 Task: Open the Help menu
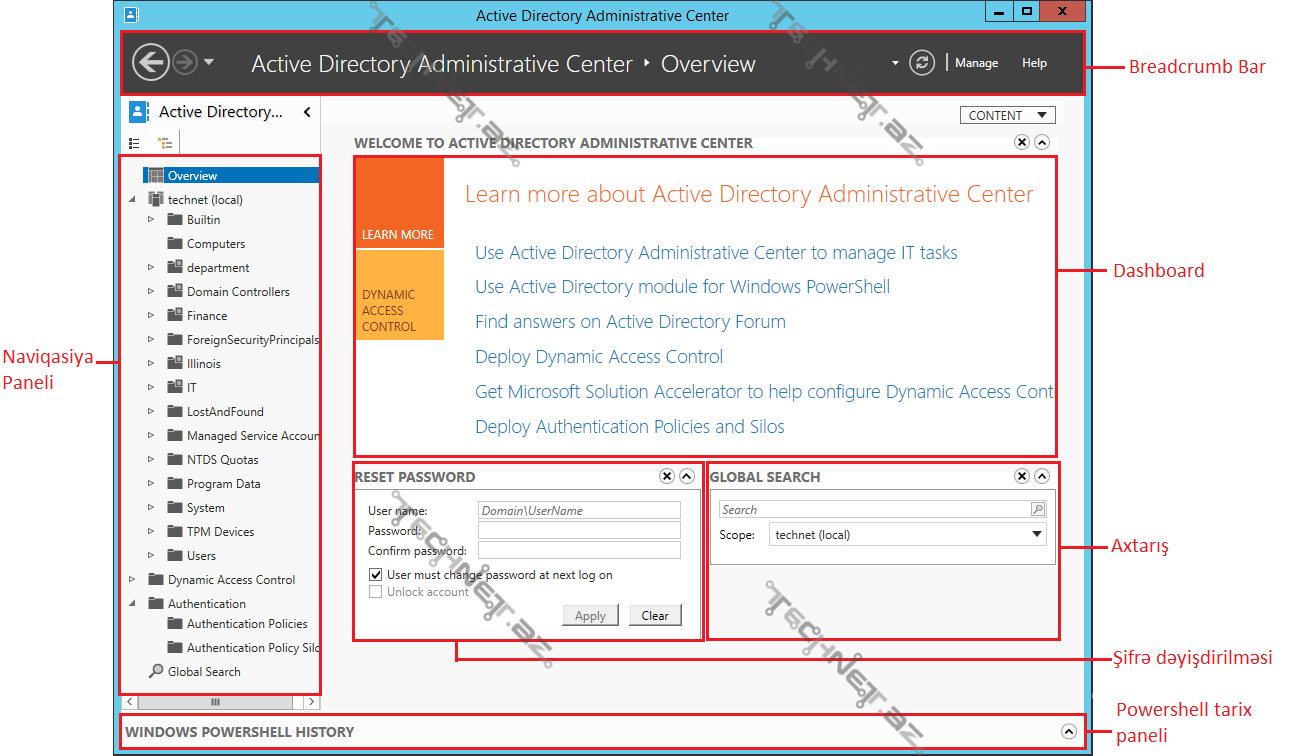(x=1034, y=63)
